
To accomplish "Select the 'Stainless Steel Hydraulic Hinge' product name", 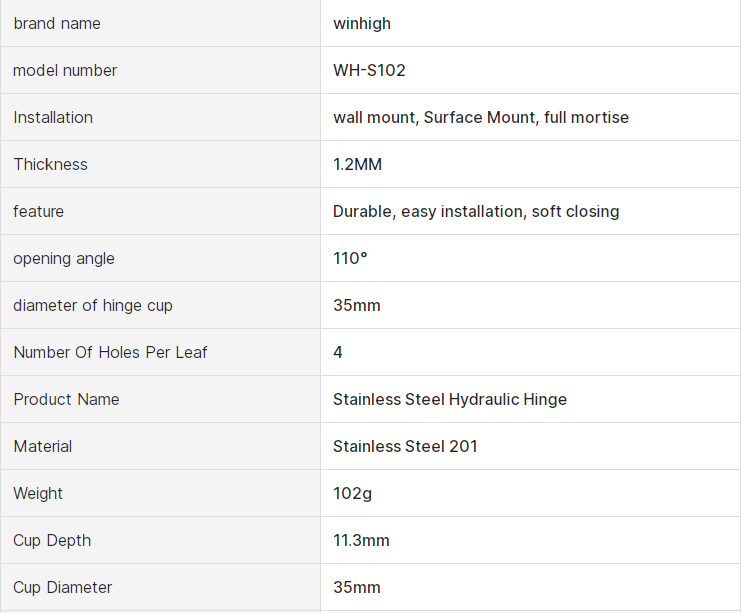I will pyautogui.click(x=450, y=399).
